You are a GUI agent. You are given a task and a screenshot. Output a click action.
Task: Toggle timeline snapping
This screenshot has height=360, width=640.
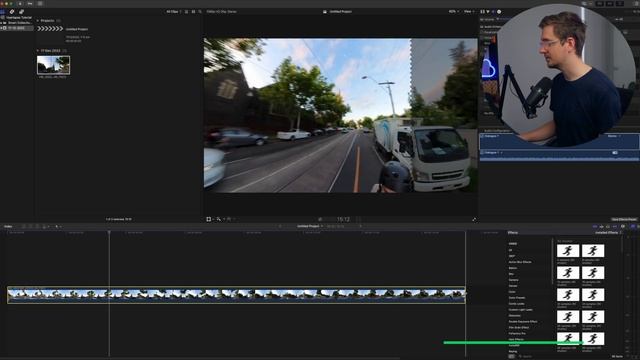point(615,227)
